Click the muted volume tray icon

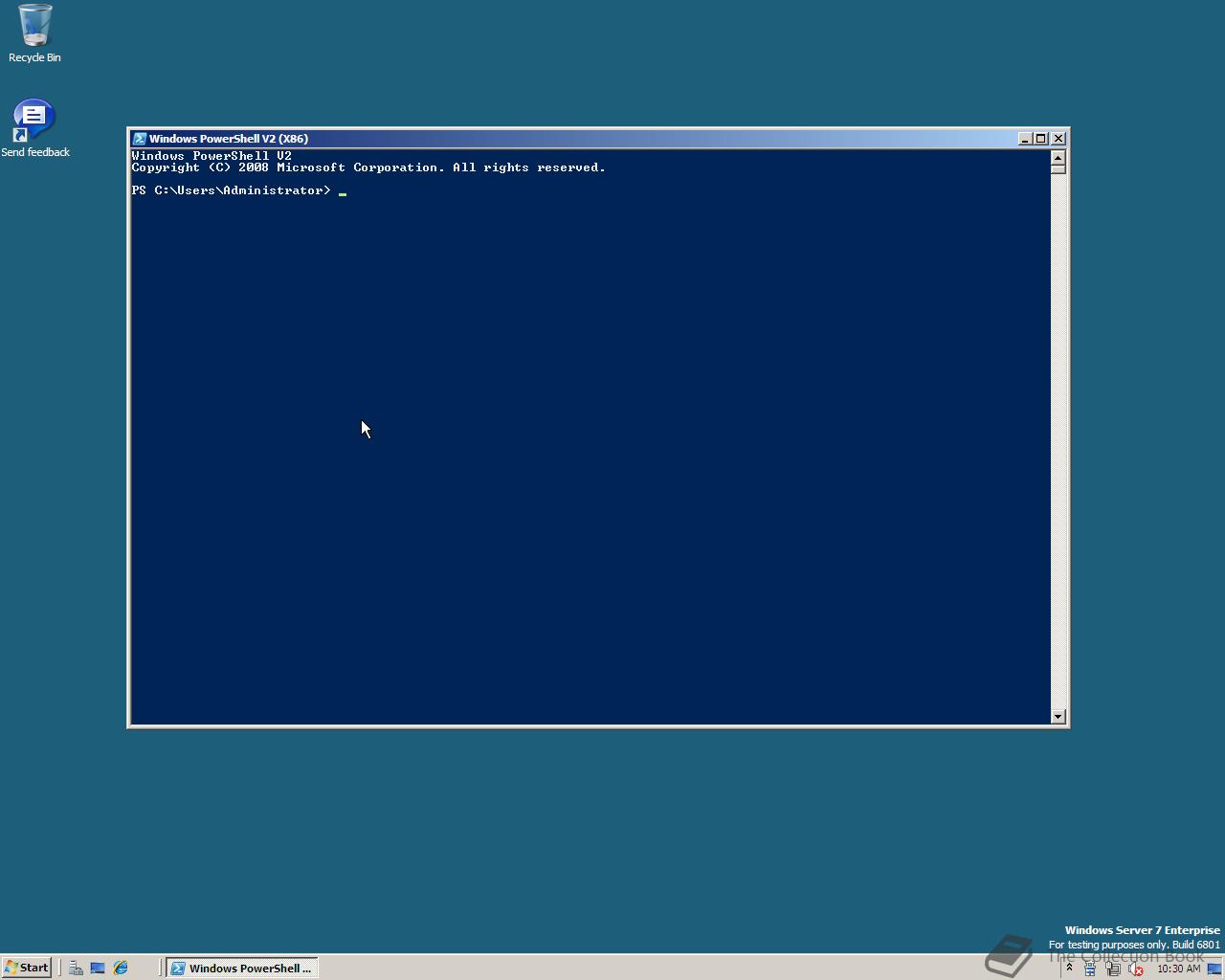pyautogui.click(x=1135, y=969)
